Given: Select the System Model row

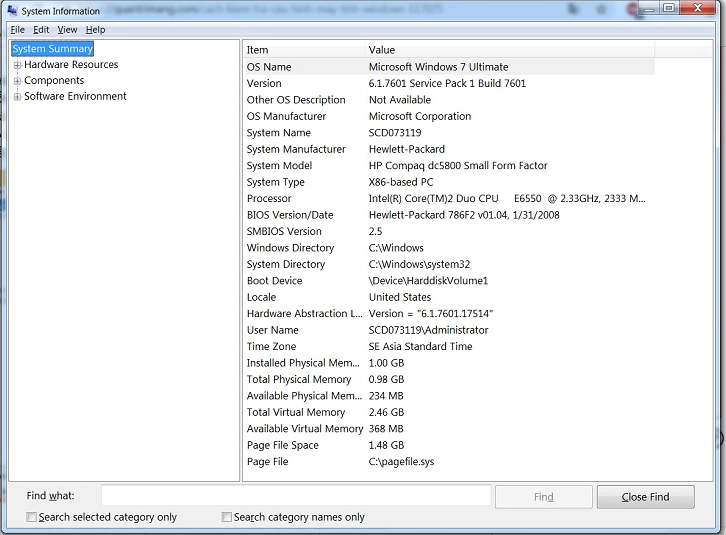Looking at the screenshot, I should click(449, 165).
